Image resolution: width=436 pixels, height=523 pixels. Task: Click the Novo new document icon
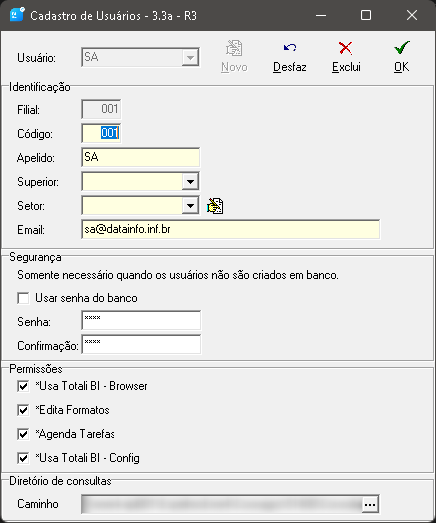[234, 48]
